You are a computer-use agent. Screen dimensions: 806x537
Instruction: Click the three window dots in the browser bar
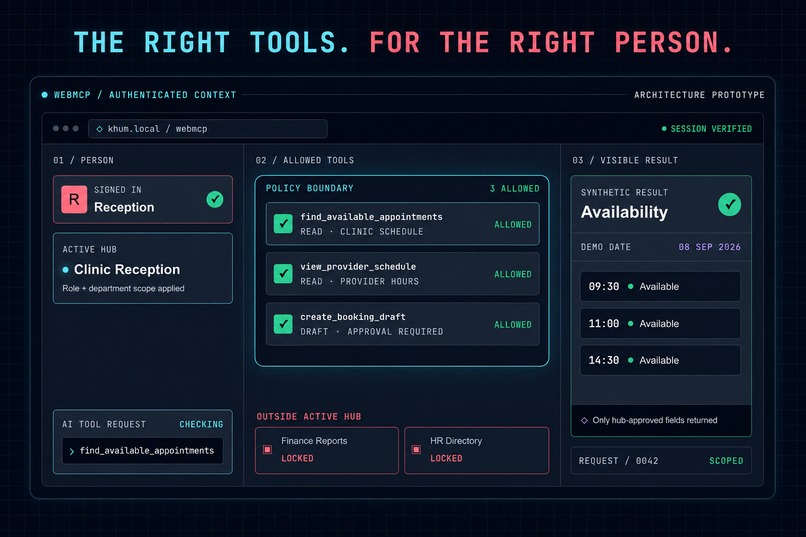click(x=65, y=128)
